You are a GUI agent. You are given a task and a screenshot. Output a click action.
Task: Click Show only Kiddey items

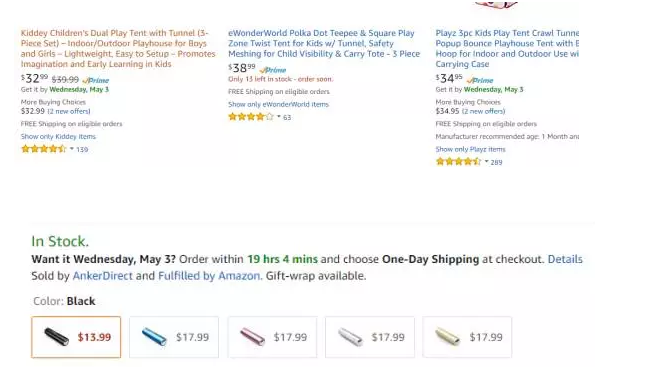pyautogui.click(x=58, y=137)
